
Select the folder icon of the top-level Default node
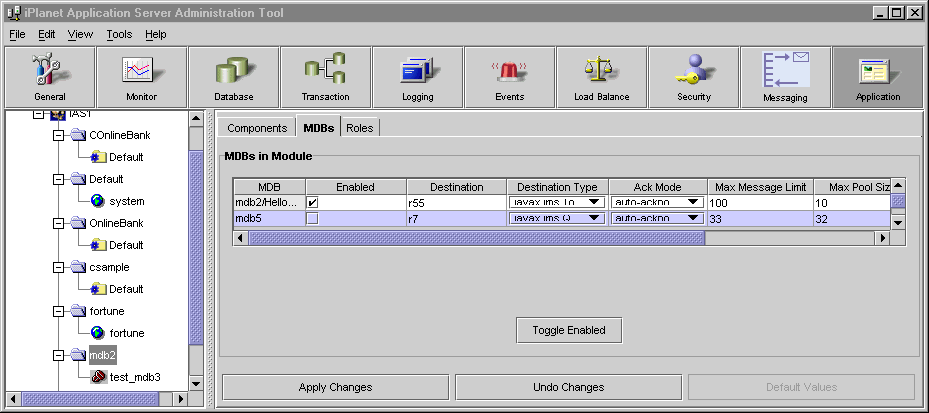[x=78, y=179]
